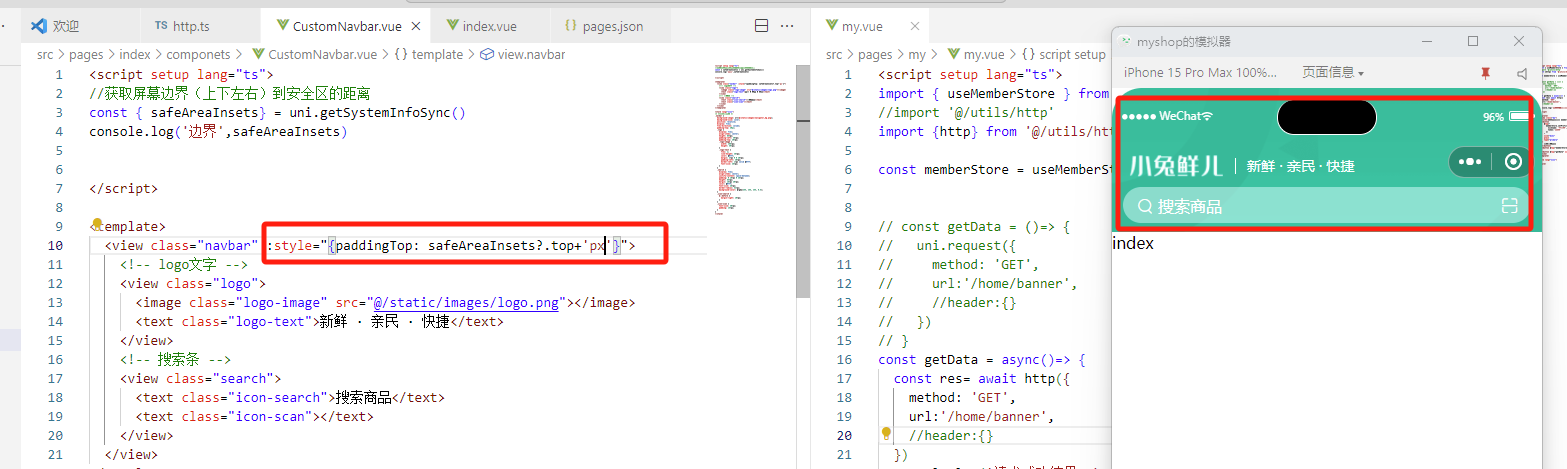
Task: Click breadcrumb 'template' symbol
Action: (429, 54)
